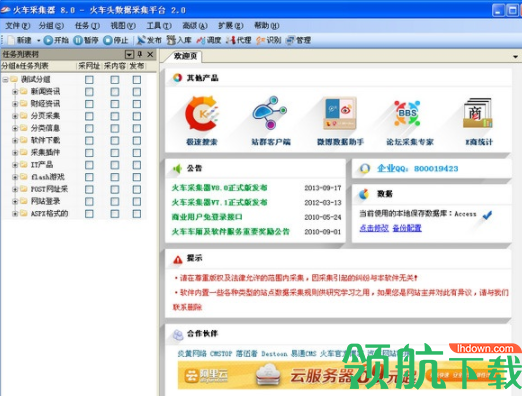522x396 pixels.
Task: Click the 点击修改 database link
Action: [374, 228]
